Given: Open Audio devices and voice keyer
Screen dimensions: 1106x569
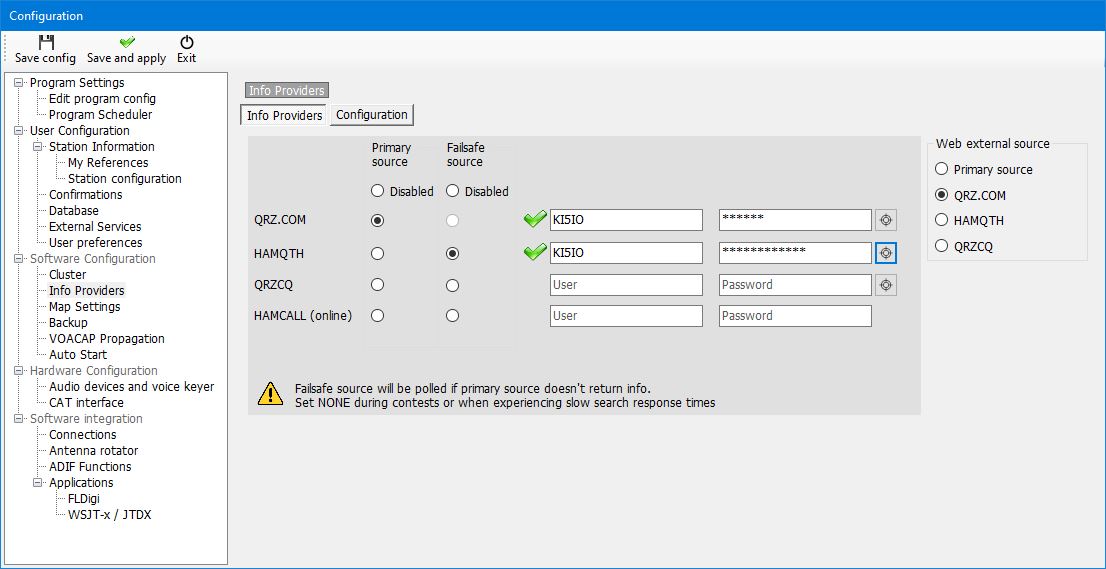Looking at the screenshot, I should click(x=131, y=386).
